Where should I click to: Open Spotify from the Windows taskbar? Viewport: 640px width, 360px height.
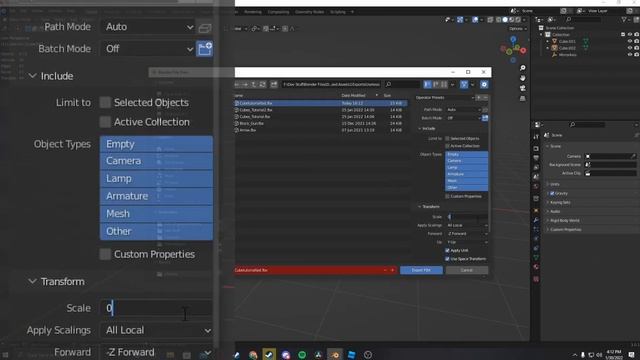coord(302,355)
